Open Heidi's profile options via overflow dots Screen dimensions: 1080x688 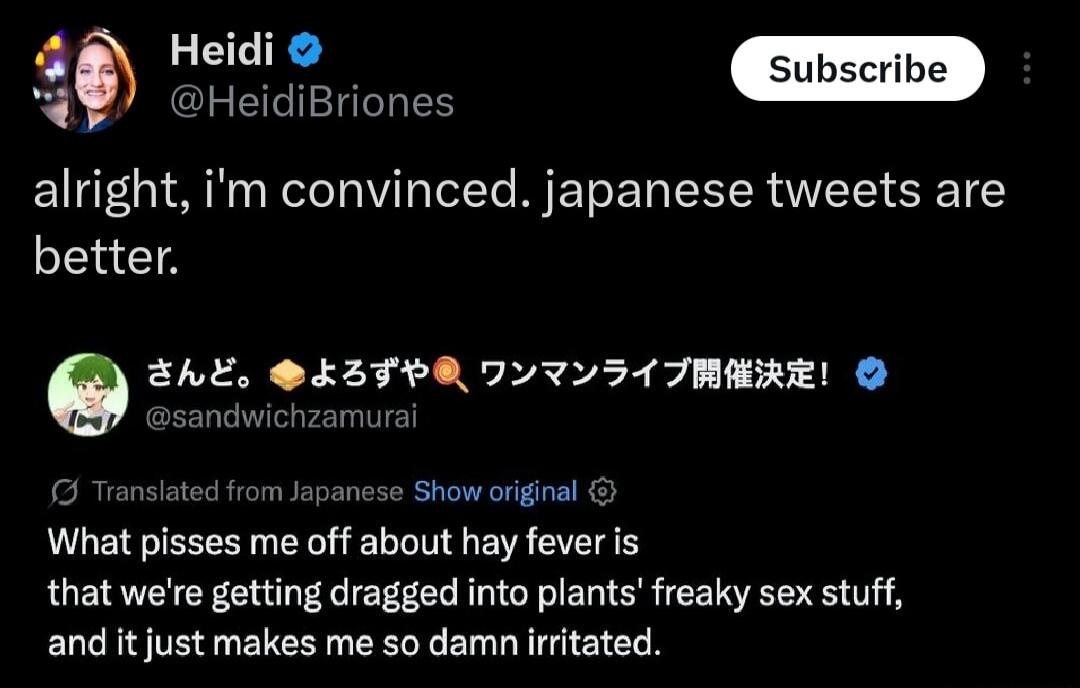(x=1027, y=69)
